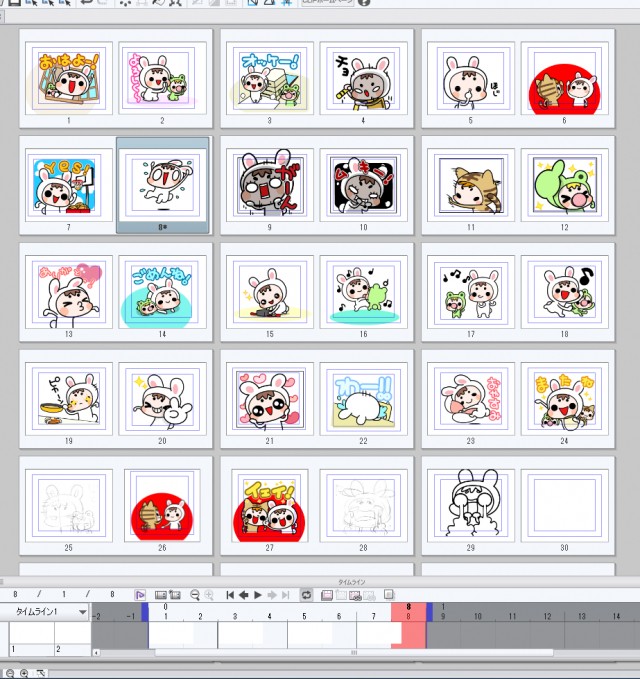Click the timeline scrollbar left arrow
The image size is (640, 679).
[x=96, y=652]
